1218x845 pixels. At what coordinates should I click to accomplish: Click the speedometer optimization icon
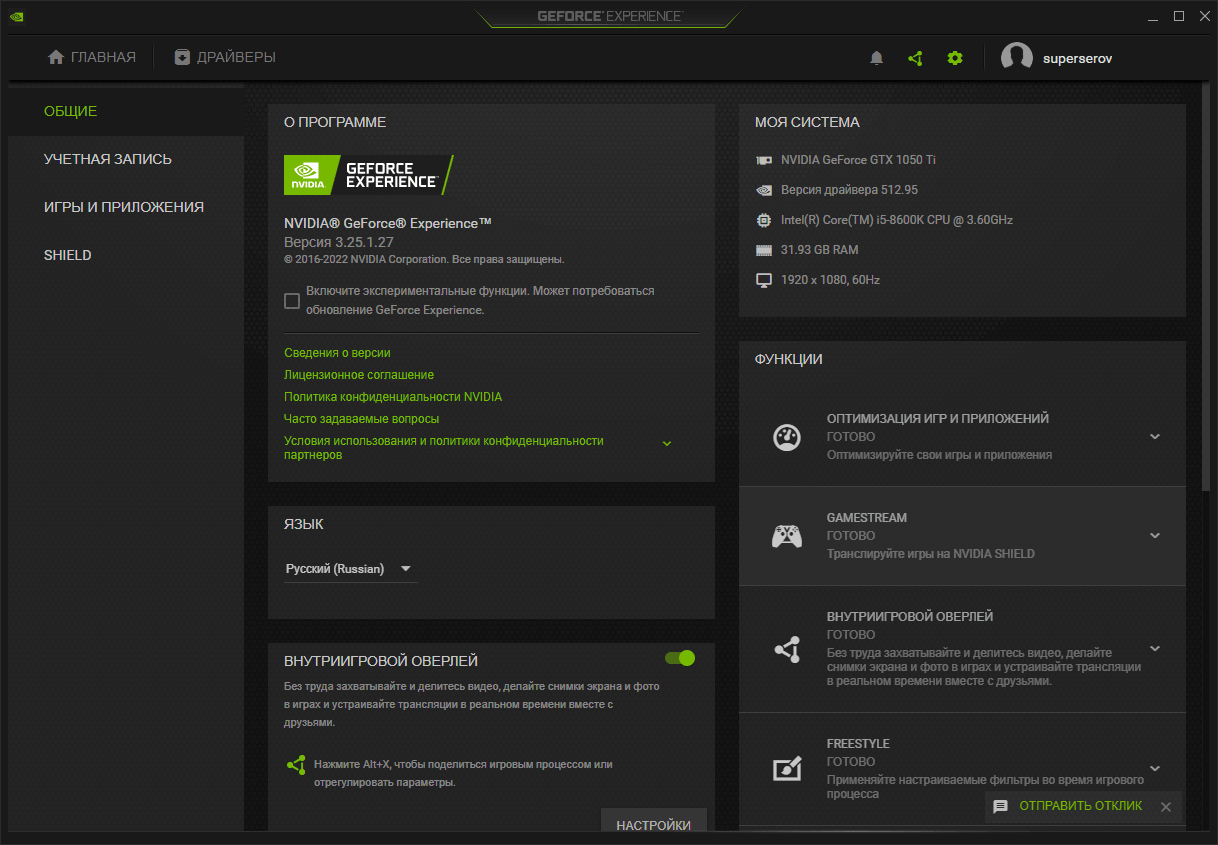click(787, 437)
